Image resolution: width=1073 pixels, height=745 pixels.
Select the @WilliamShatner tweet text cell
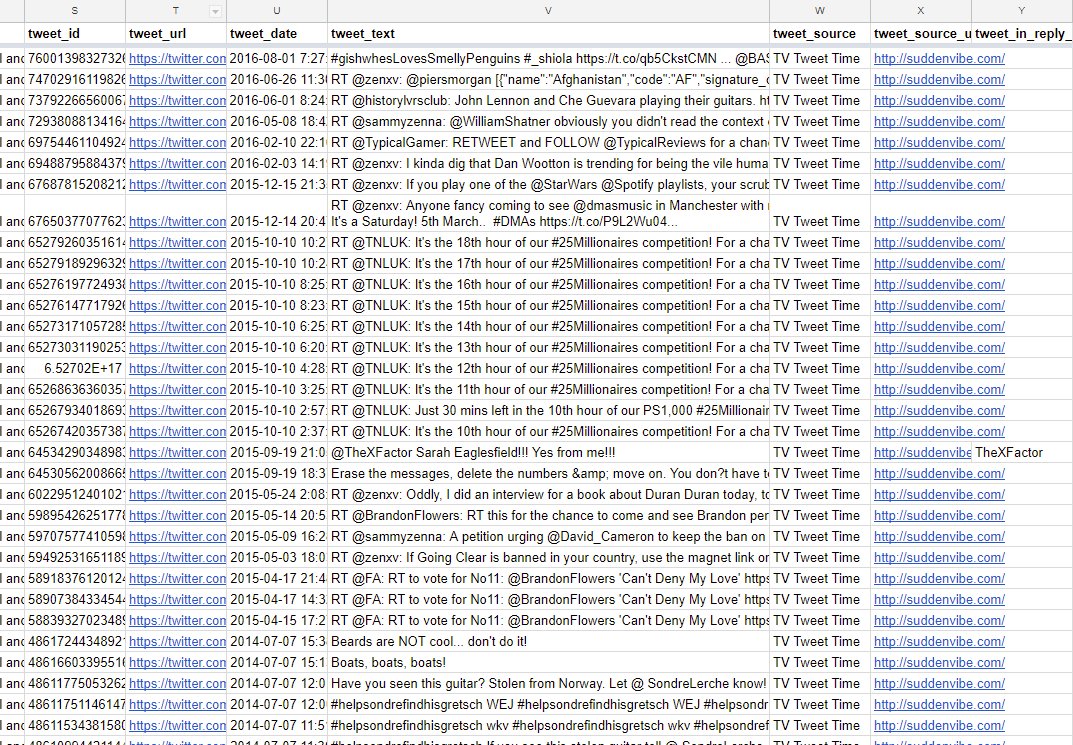548,121
